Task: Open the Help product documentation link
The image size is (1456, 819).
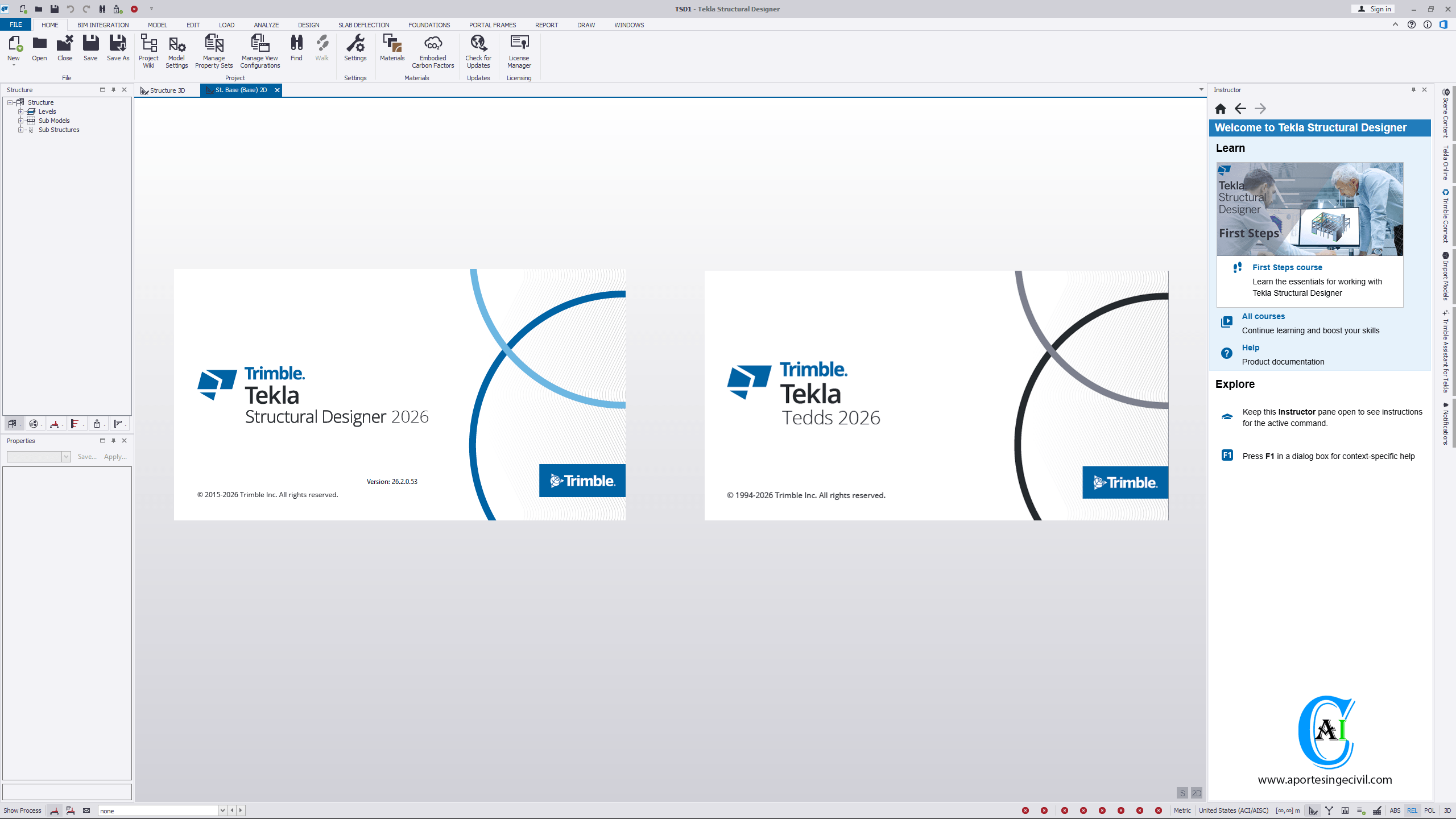Action: 1251,348
